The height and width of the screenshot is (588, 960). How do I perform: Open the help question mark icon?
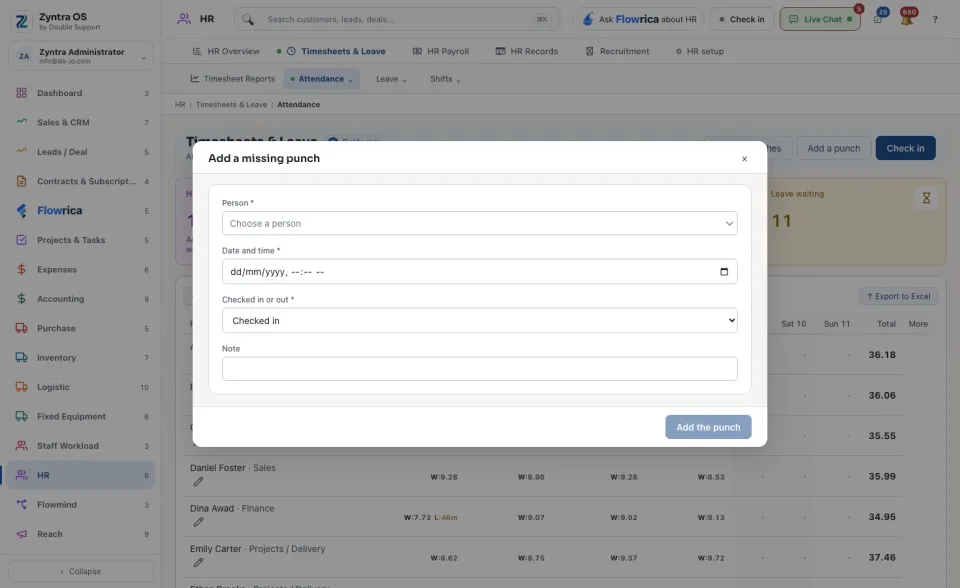pyautogui.click(x=935, y=20)
